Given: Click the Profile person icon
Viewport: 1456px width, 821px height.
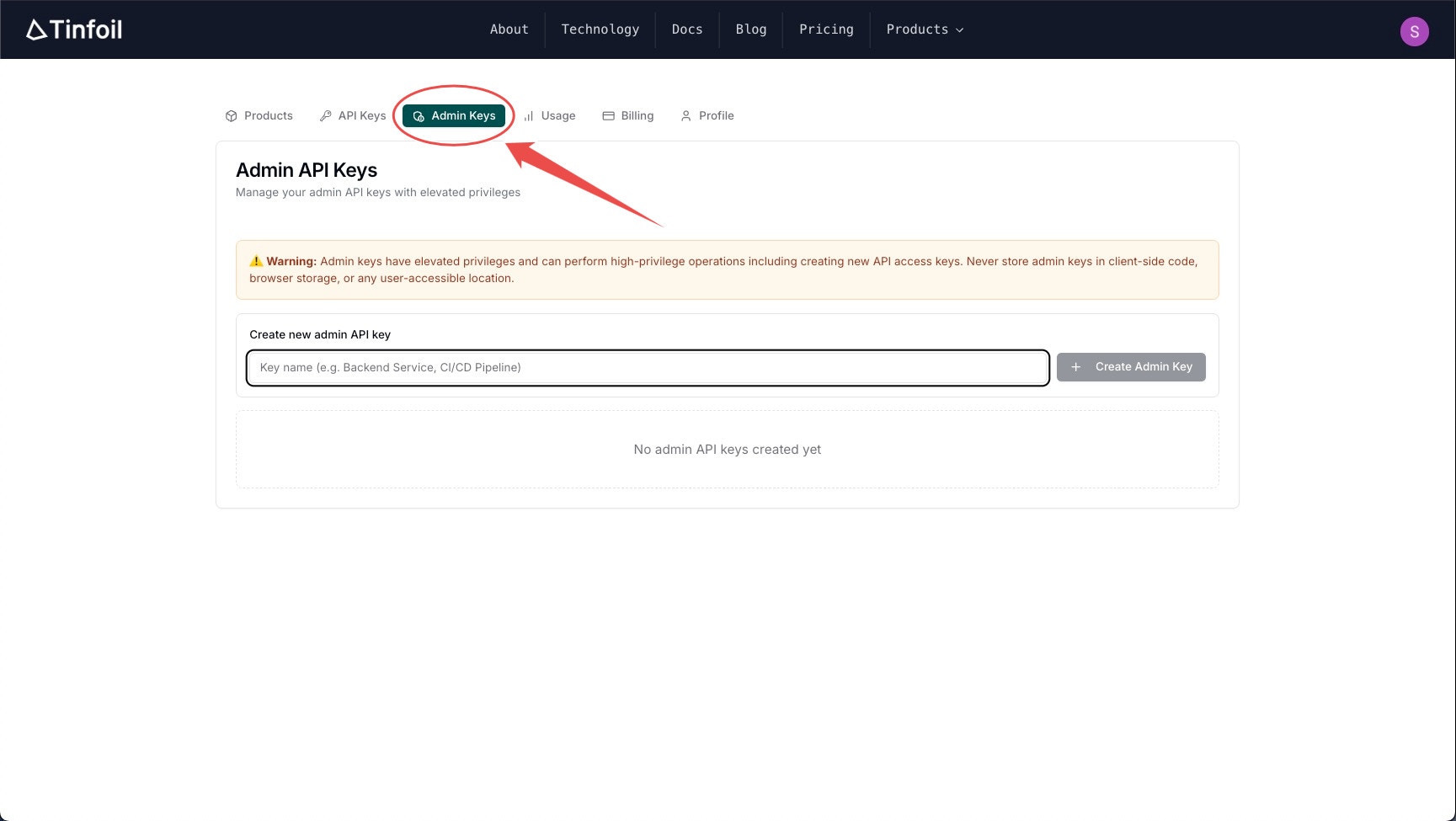Looking at the screenshot, I should (x=685, y=116).
